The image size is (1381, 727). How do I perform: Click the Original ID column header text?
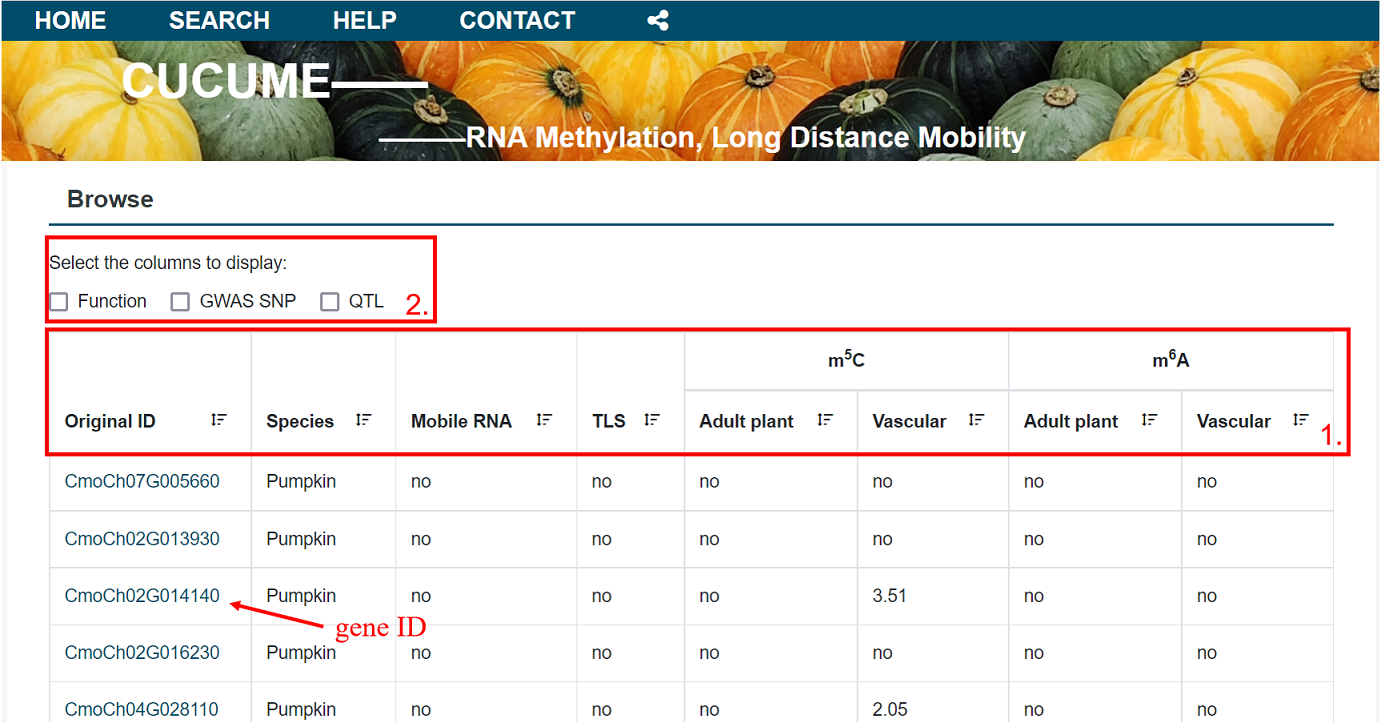(x=110, y=421)
